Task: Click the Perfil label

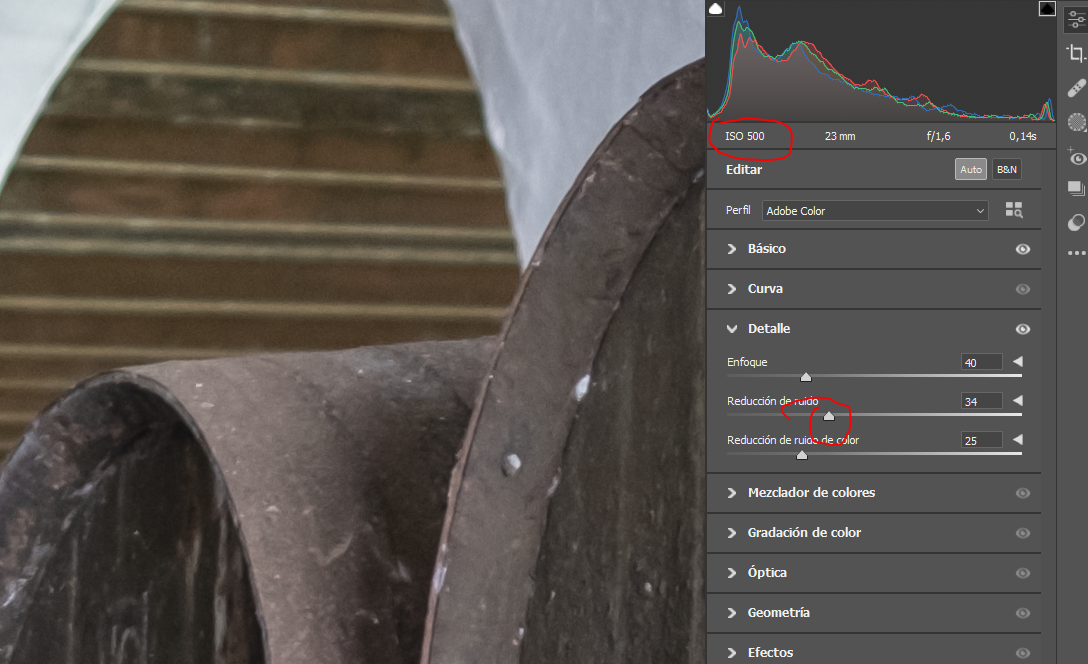Action: (x=738, y=210)
